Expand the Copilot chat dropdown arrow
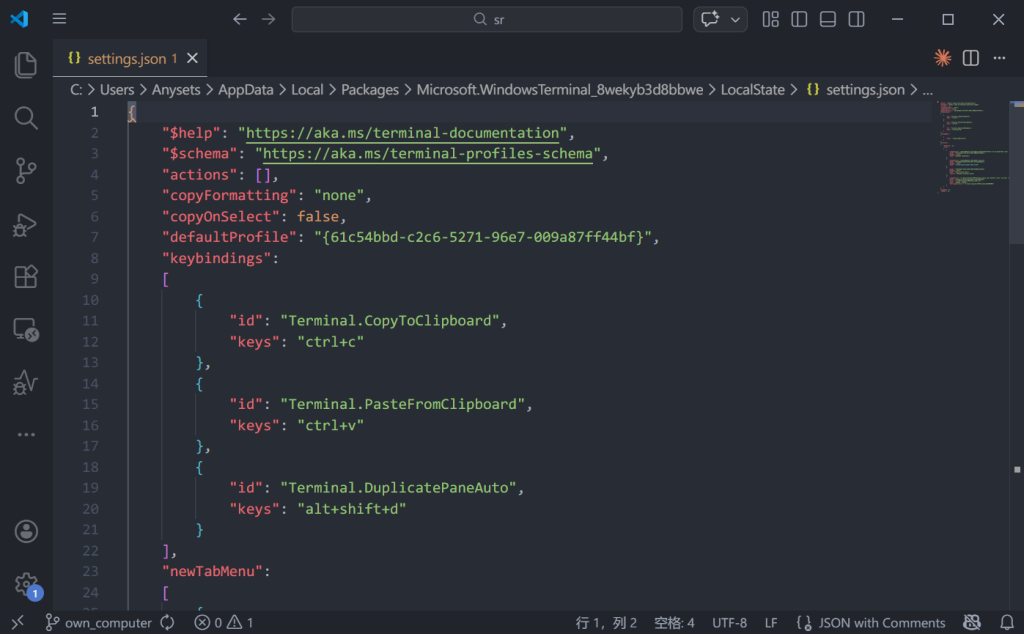 click(737, 20)
